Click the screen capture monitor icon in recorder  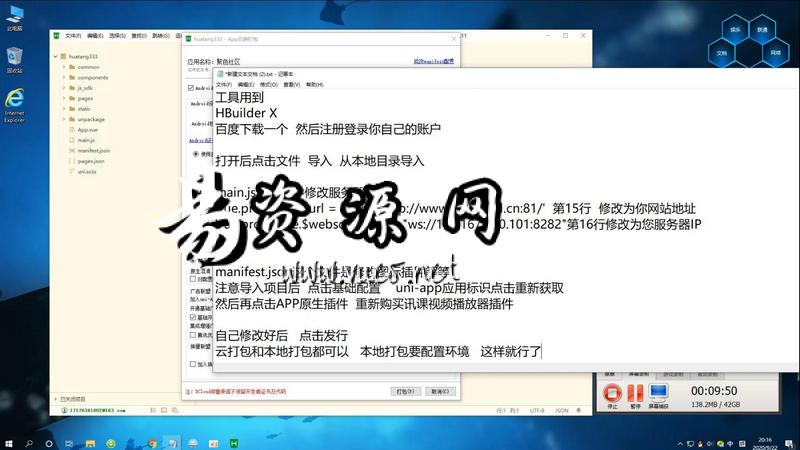pos(658,393)
